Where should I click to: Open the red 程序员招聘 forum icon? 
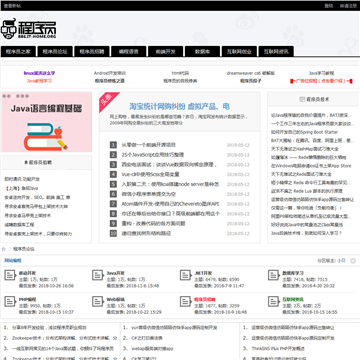tap(186, 301)
